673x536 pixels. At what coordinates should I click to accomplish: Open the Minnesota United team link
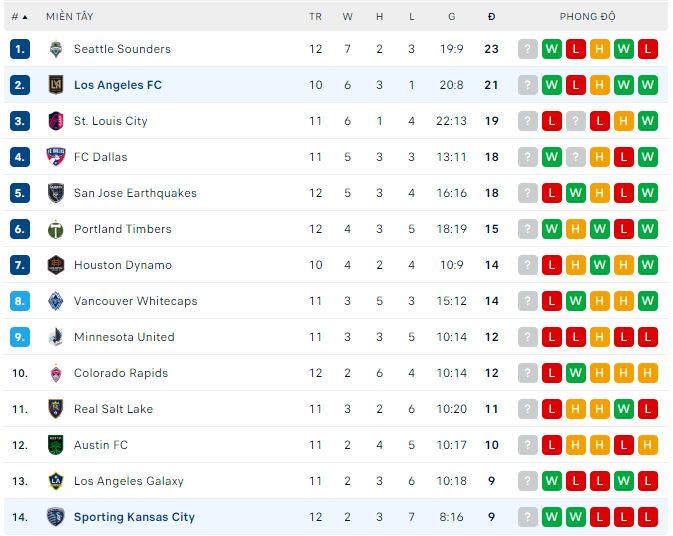124,337
